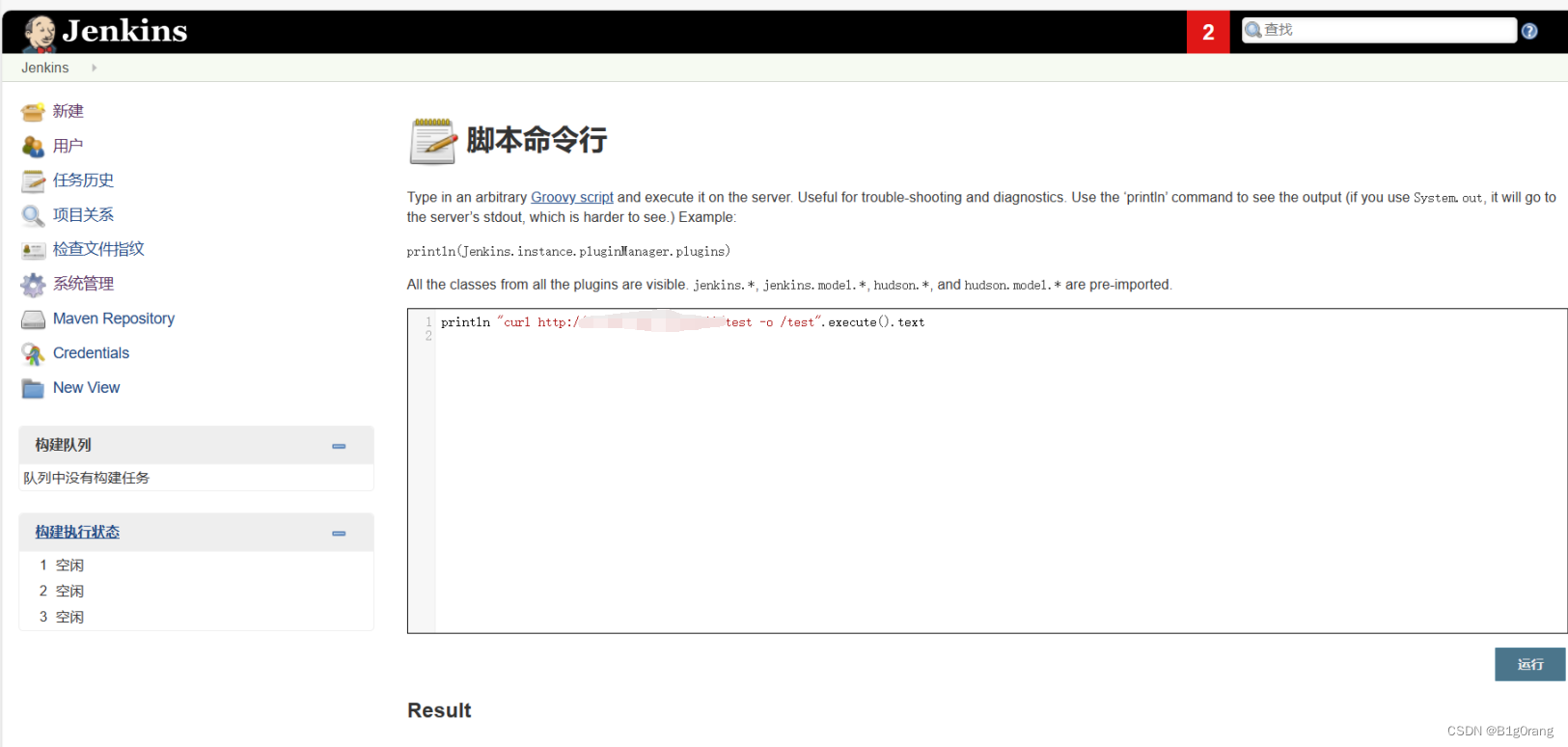
Task: Open the Credentials link
Action: (x=91, y=353)
